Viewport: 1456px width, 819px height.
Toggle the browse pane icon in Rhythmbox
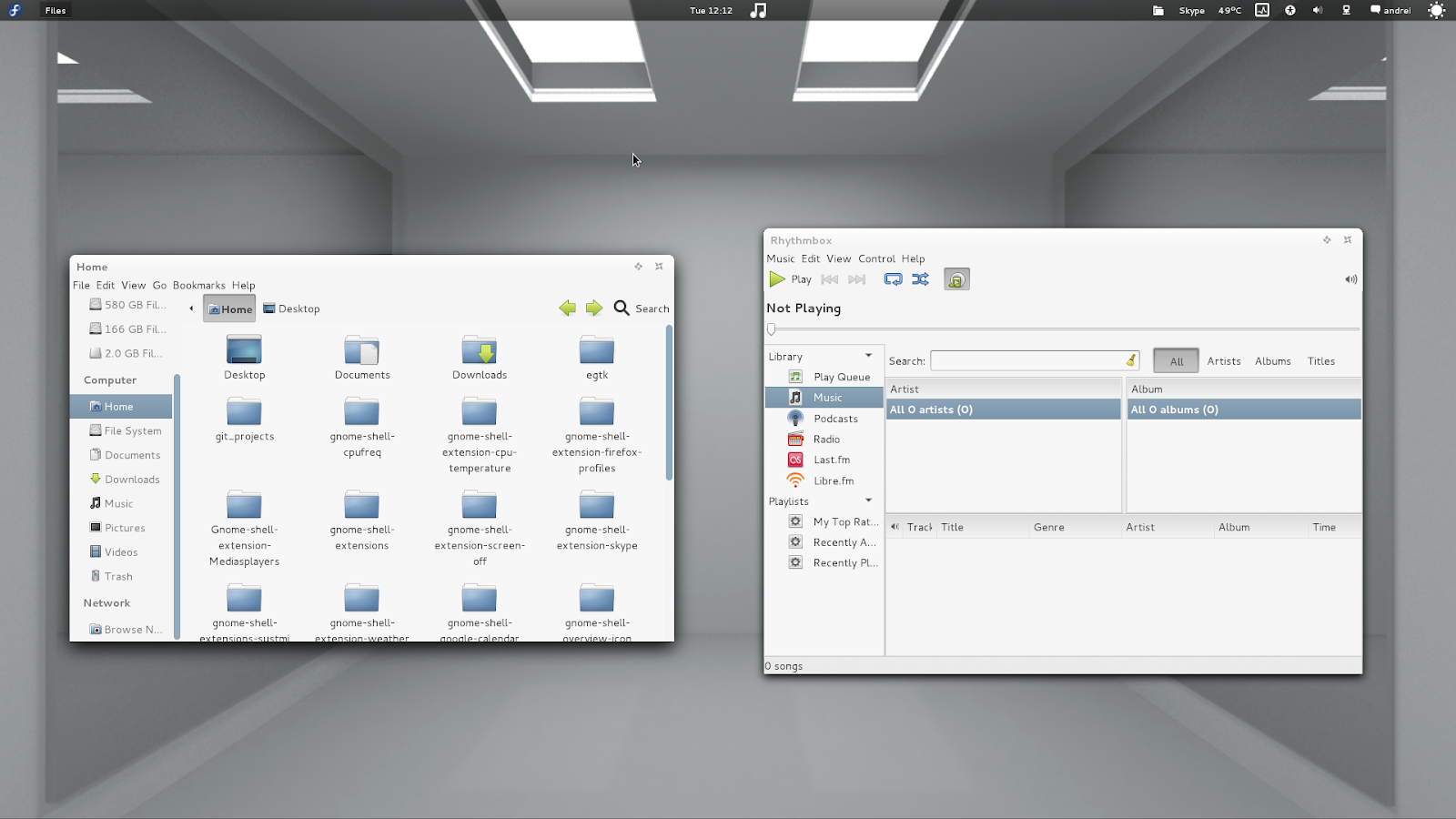tap(956, 279)
